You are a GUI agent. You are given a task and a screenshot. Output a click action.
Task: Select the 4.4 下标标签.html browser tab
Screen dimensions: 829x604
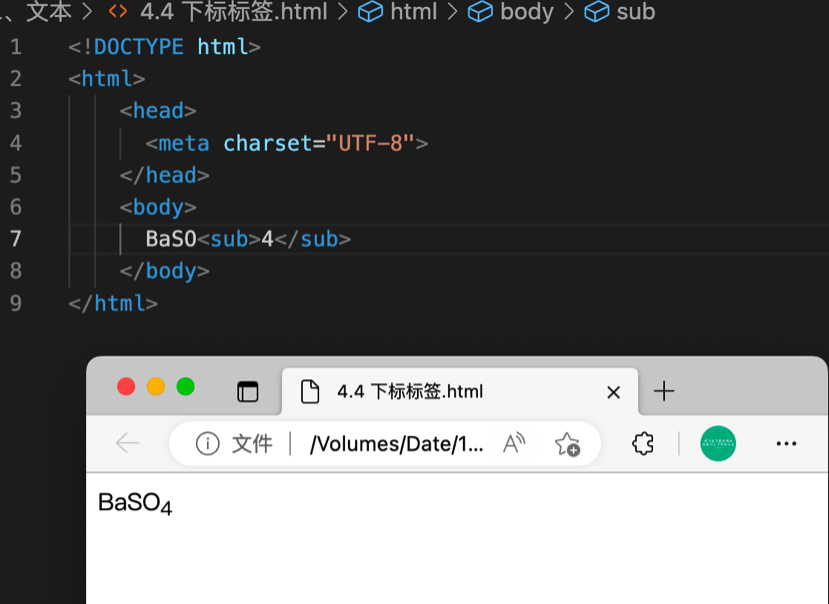[410, 392]
